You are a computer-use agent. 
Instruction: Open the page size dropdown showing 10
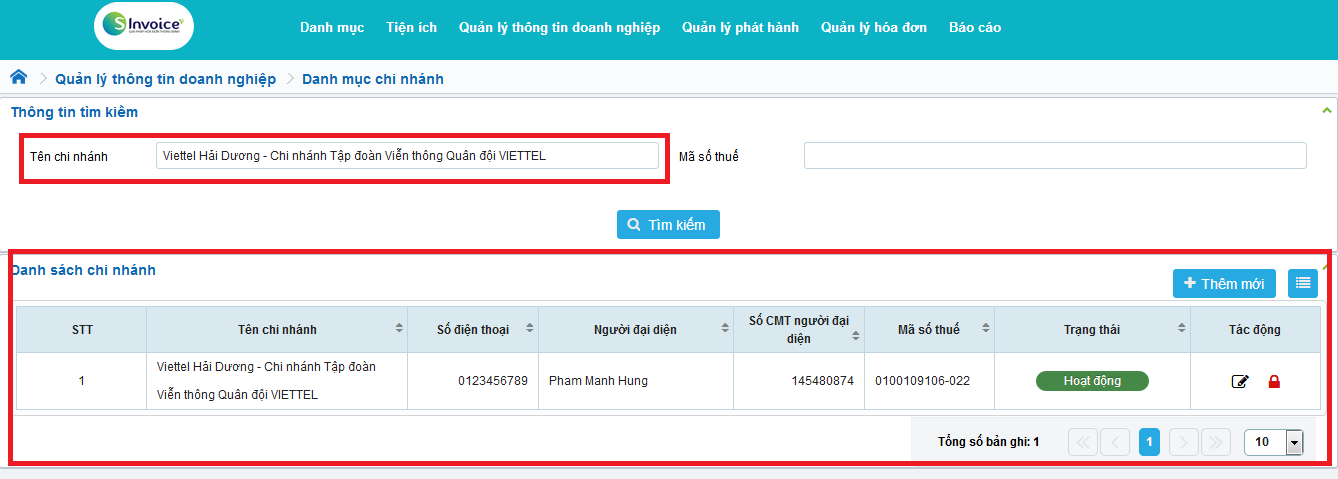[1295, 442]
